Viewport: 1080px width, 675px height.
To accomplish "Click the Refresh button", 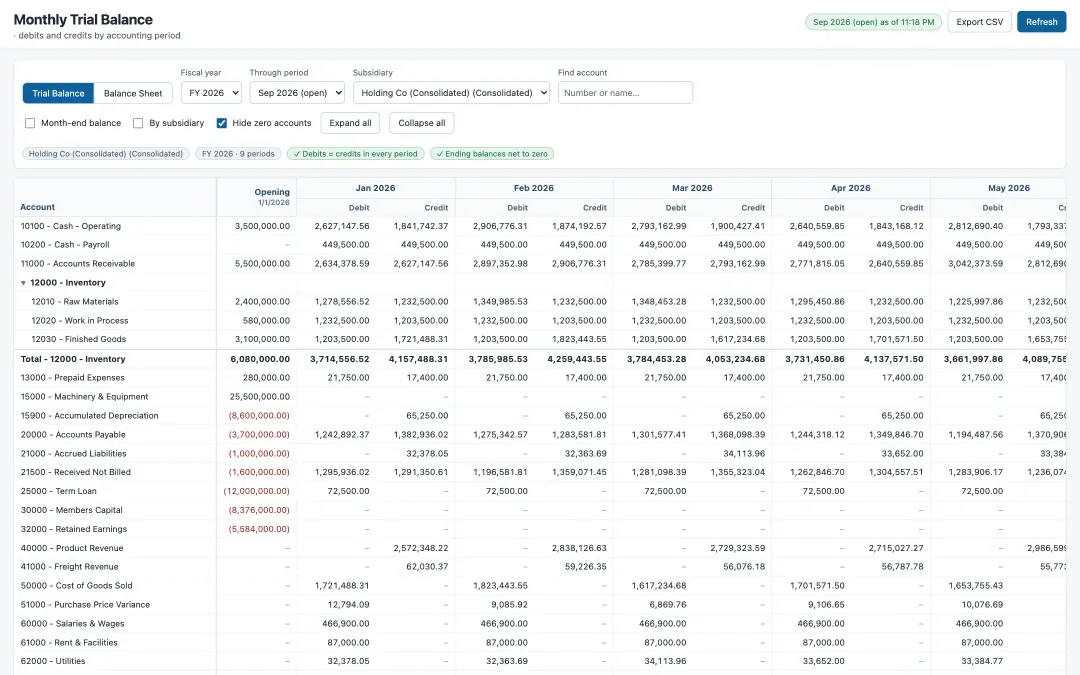I will pyautogui.click(x=1041, y=22).
